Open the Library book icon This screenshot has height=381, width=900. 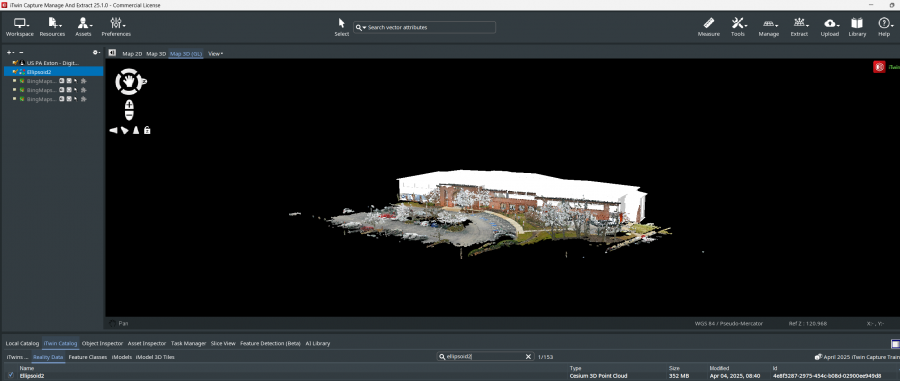(x=857, y=27)
